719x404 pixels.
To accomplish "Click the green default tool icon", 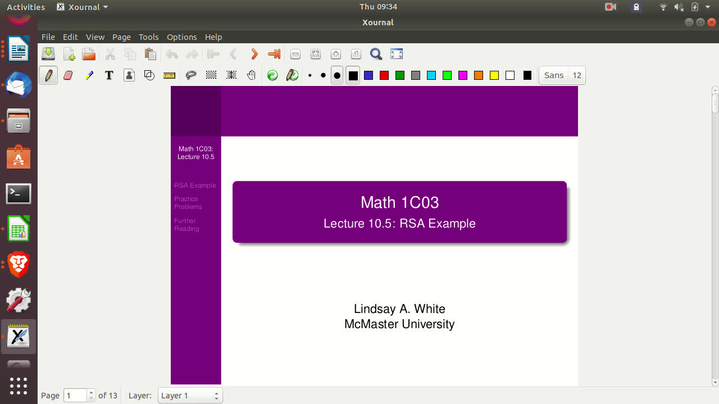I will (272, 75).
